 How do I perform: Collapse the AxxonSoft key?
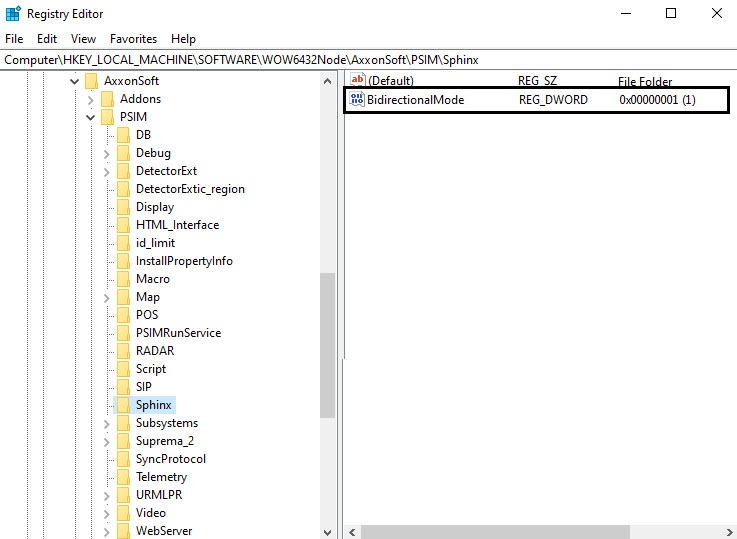tap(74, 81)
